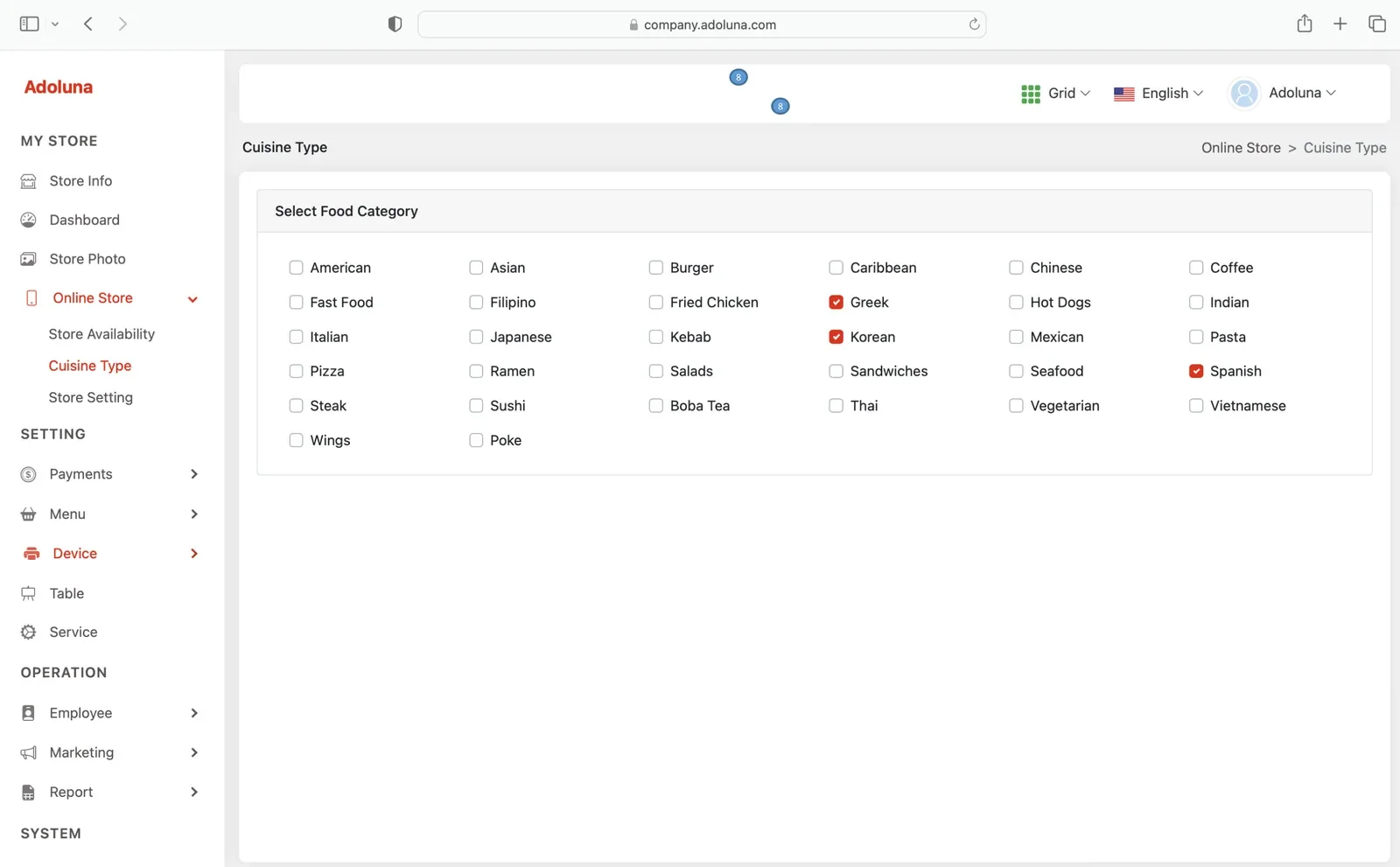Click the US flag language icon

1124,94
